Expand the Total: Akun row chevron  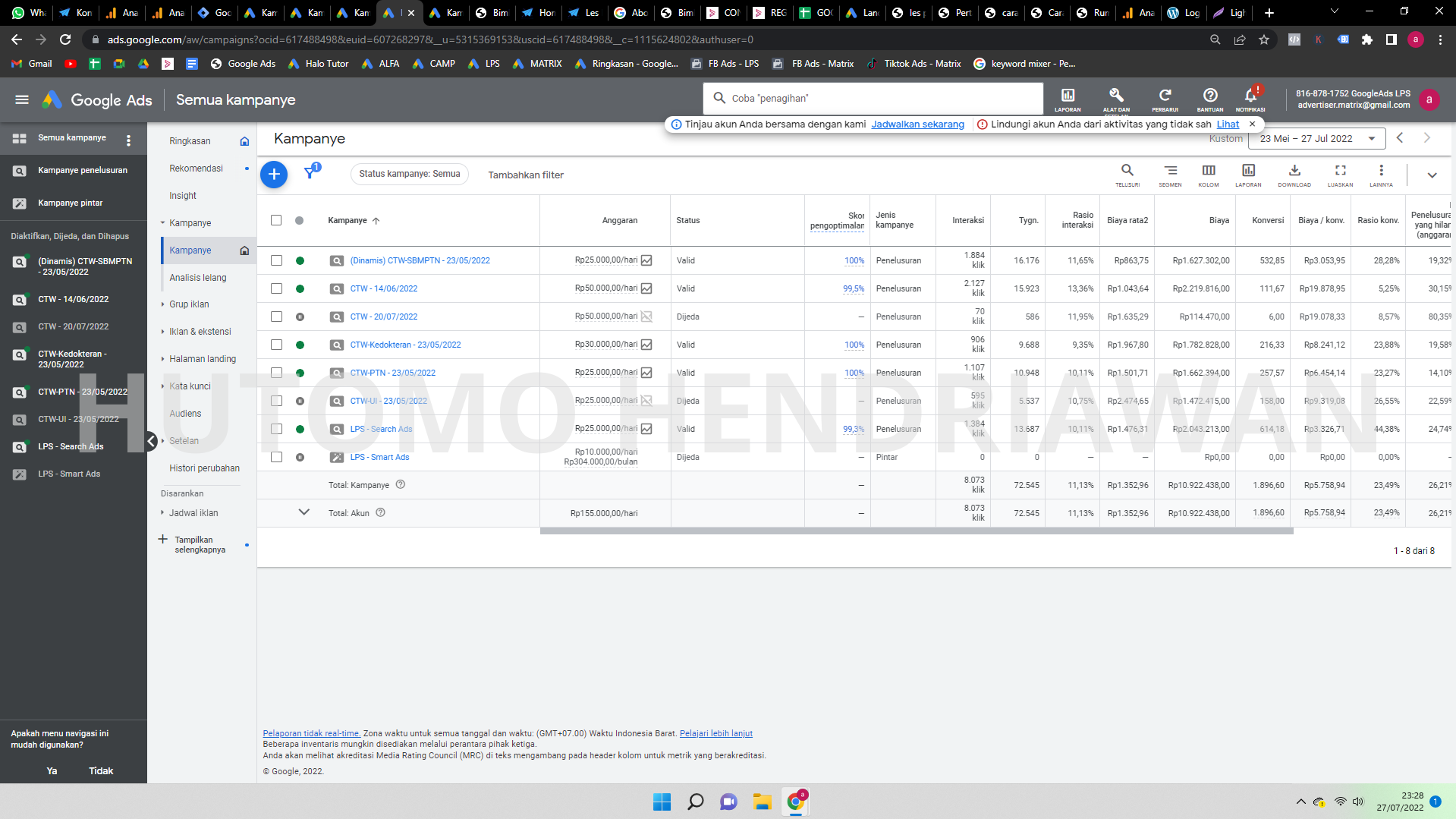click(304, 512)
